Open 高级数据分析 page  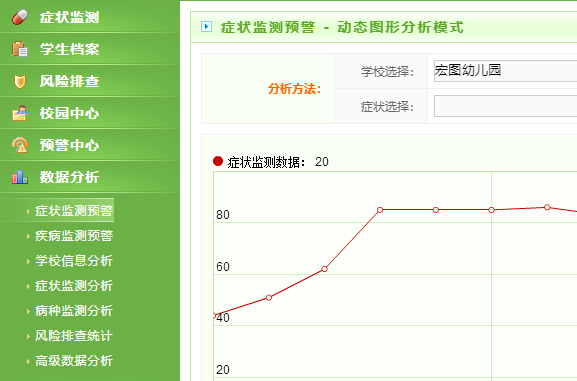point(74,361)
